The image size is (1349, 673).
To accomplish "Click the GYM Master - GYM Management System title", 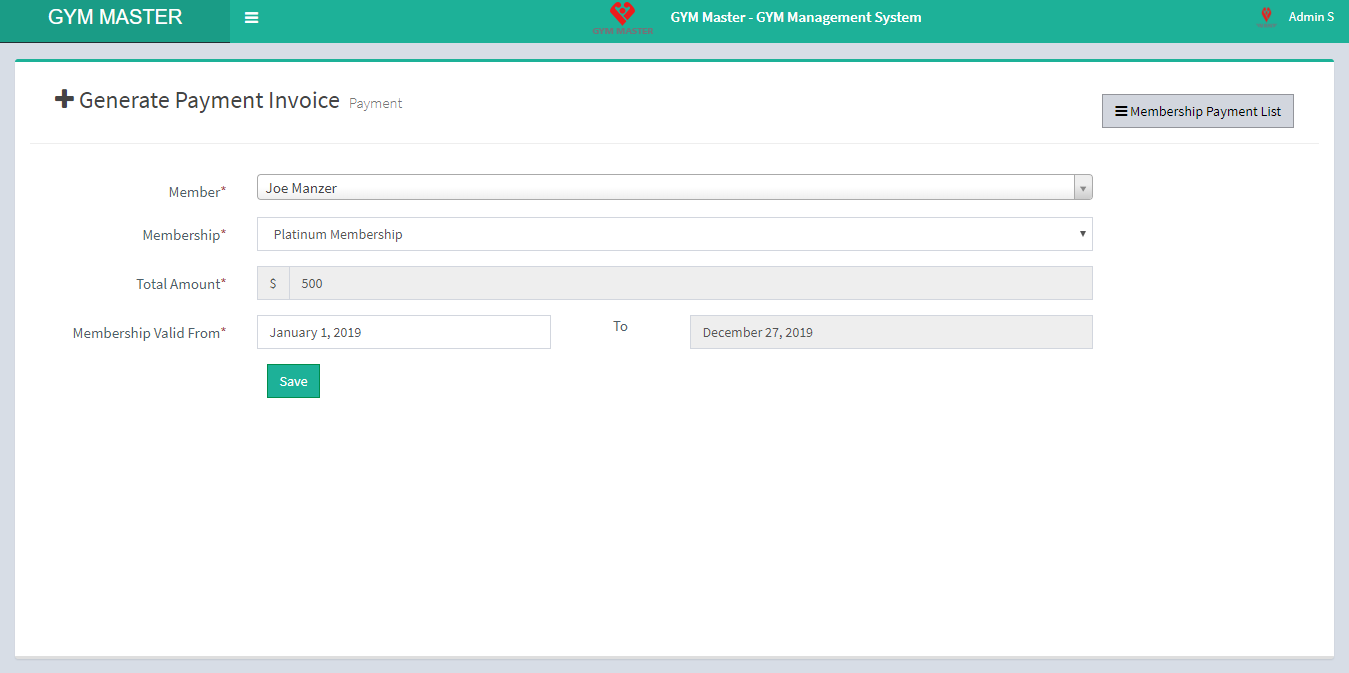I will (x=796, y=17).
